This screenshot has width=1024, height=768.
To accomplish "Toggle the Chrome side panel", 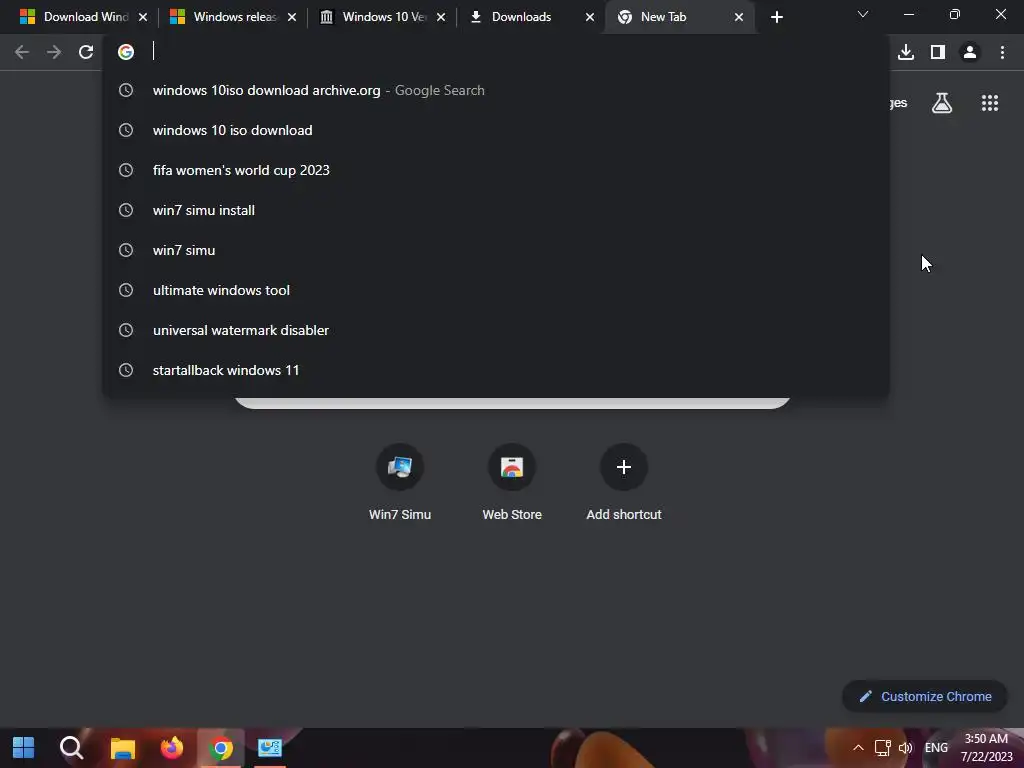I will tap(938, 52).
